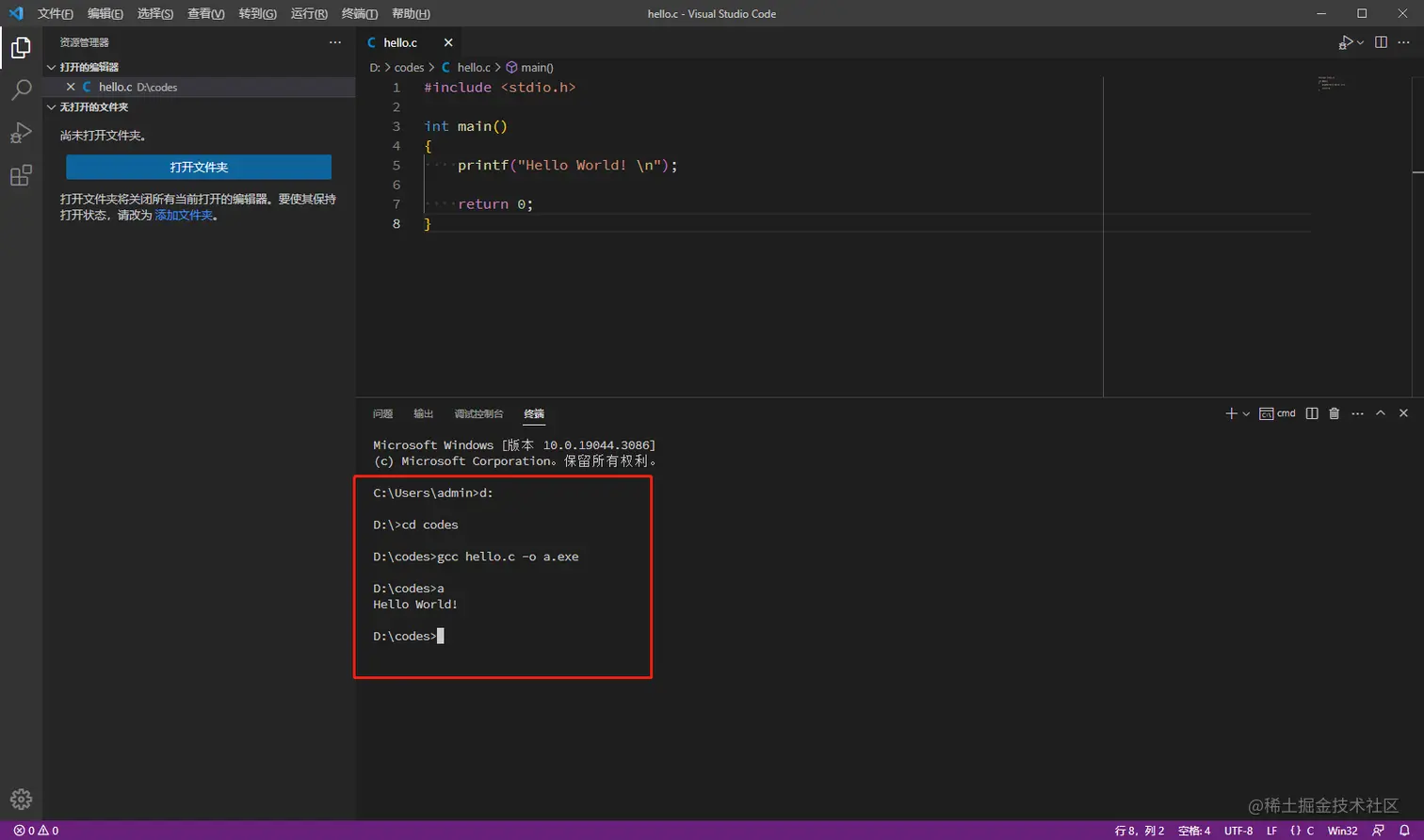The image size is (1424, 840).
Task: Kill terminal with the trash icon
Action: click(x=1335, y=413)
